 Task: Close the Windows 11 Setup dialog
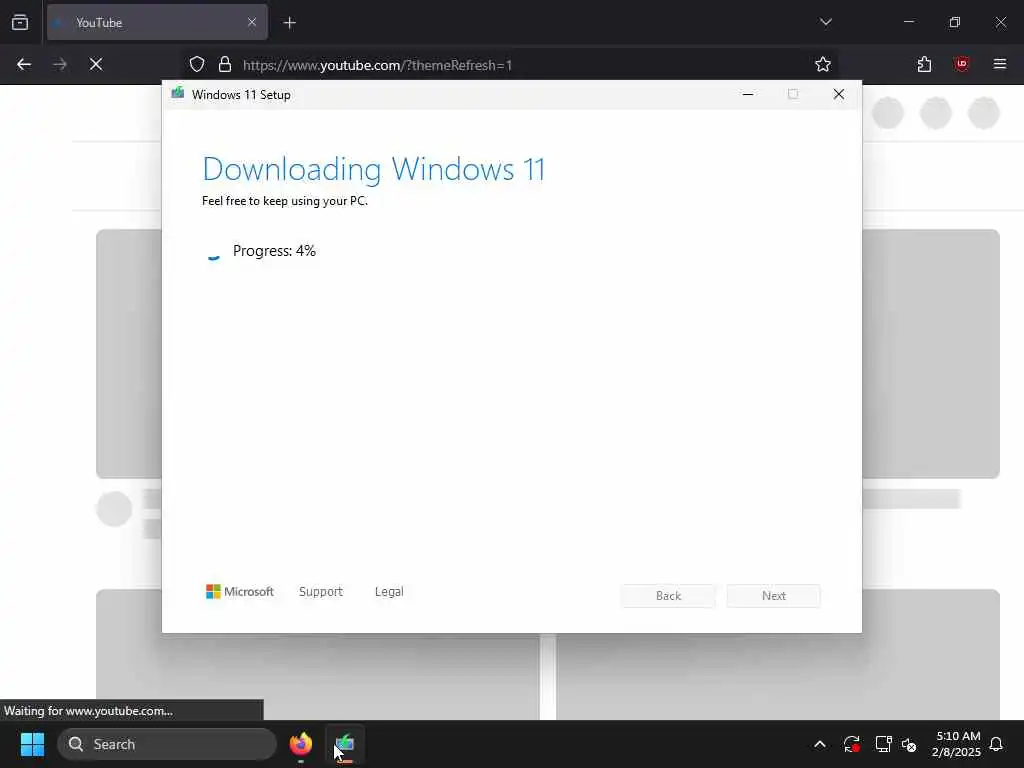tap(839, 95)
